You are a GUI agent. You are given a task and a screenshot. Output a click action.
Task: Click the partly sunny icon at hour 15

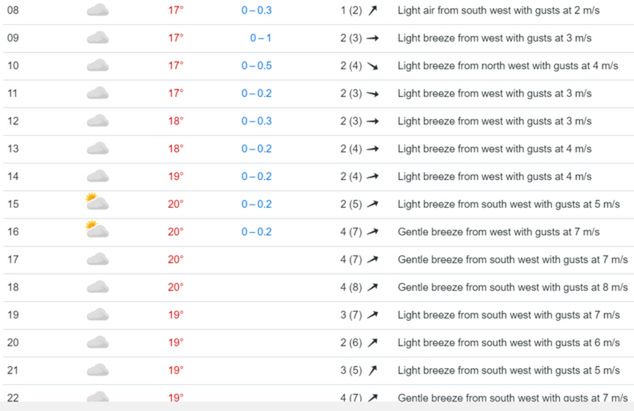(97, 203)
